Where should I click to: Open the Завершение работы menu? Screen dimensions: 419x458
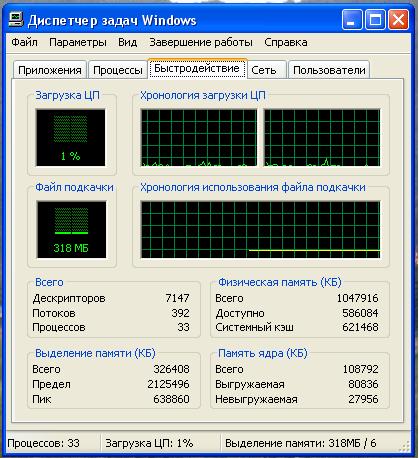[x=201, y=42]
